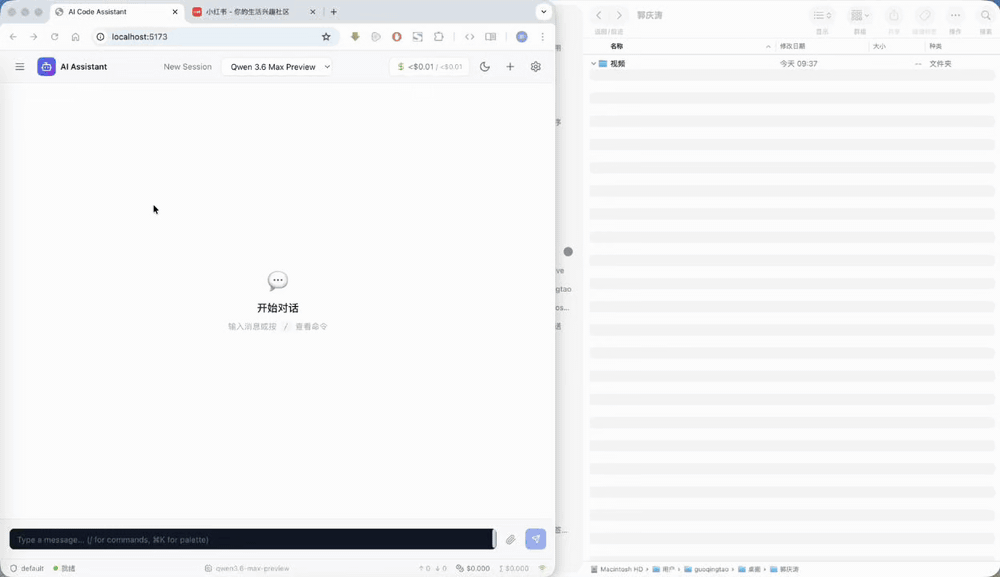This screenshot has height=577, width=1000.
Task: Open AI Assistant settings gear
Action: point(536,66)
